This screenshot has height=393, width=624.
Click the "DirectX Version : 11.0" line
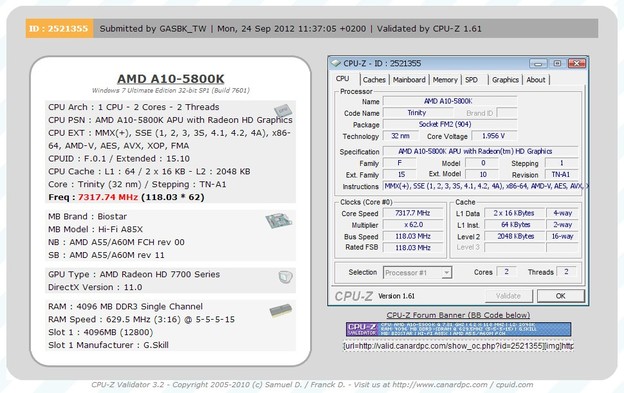(x=95, y=287)
